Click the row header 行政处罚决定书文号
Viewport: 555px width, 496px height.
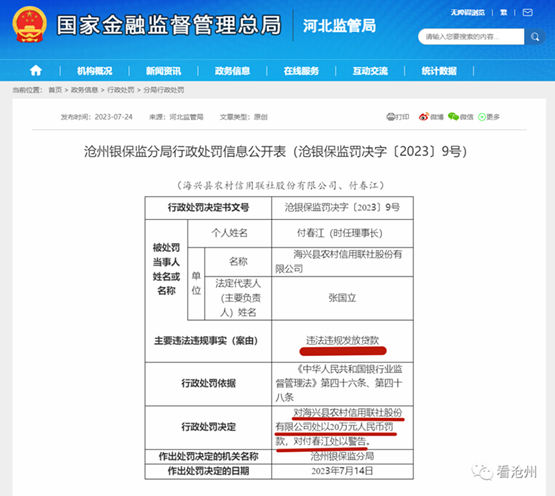coord(208,207)
